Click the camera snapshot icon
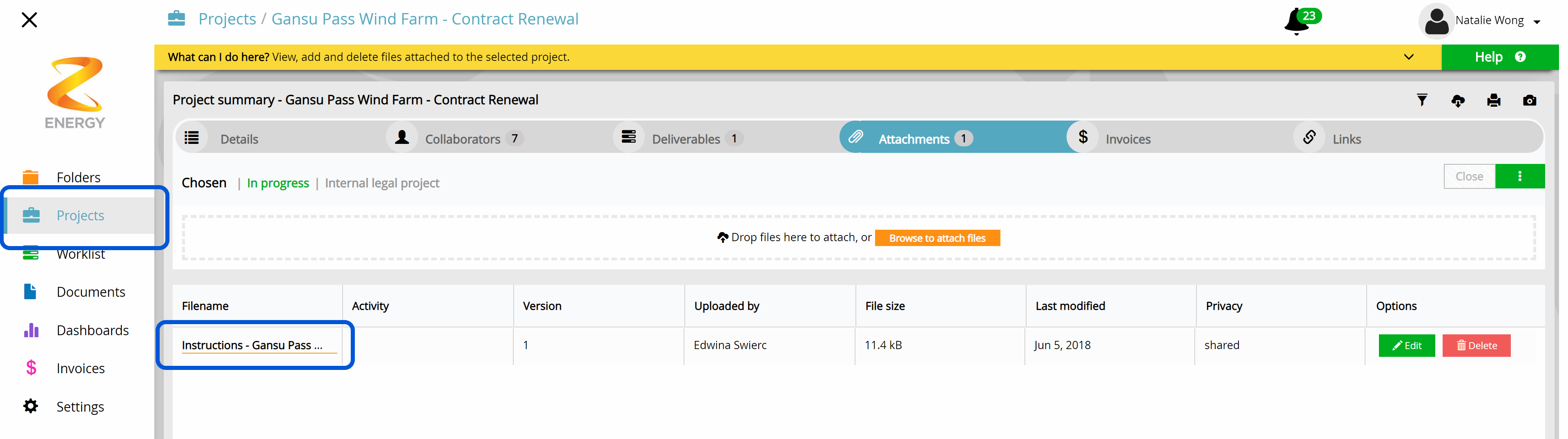 pos(1530,101)
